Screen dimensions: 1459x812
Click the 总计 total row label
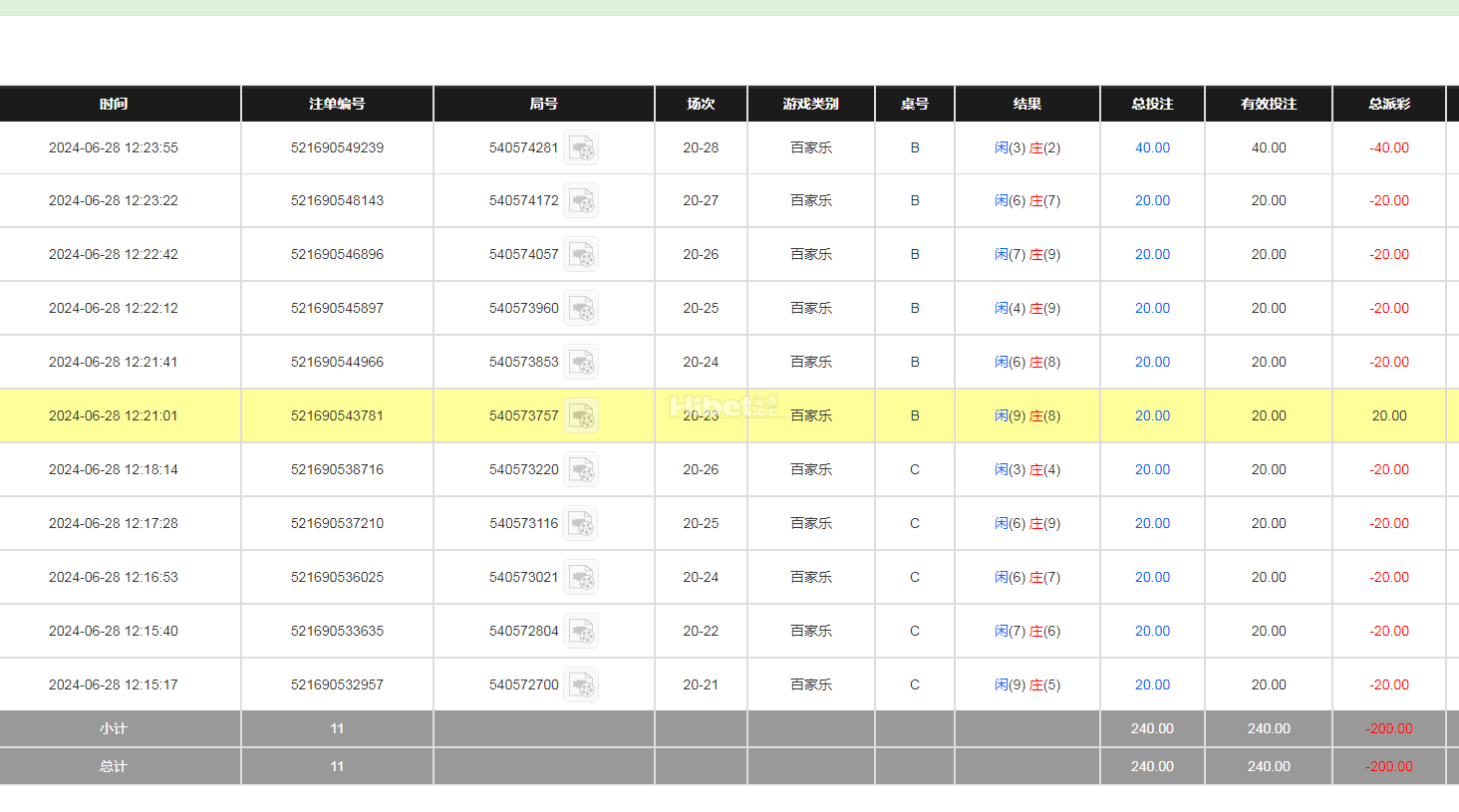[114, 766]
